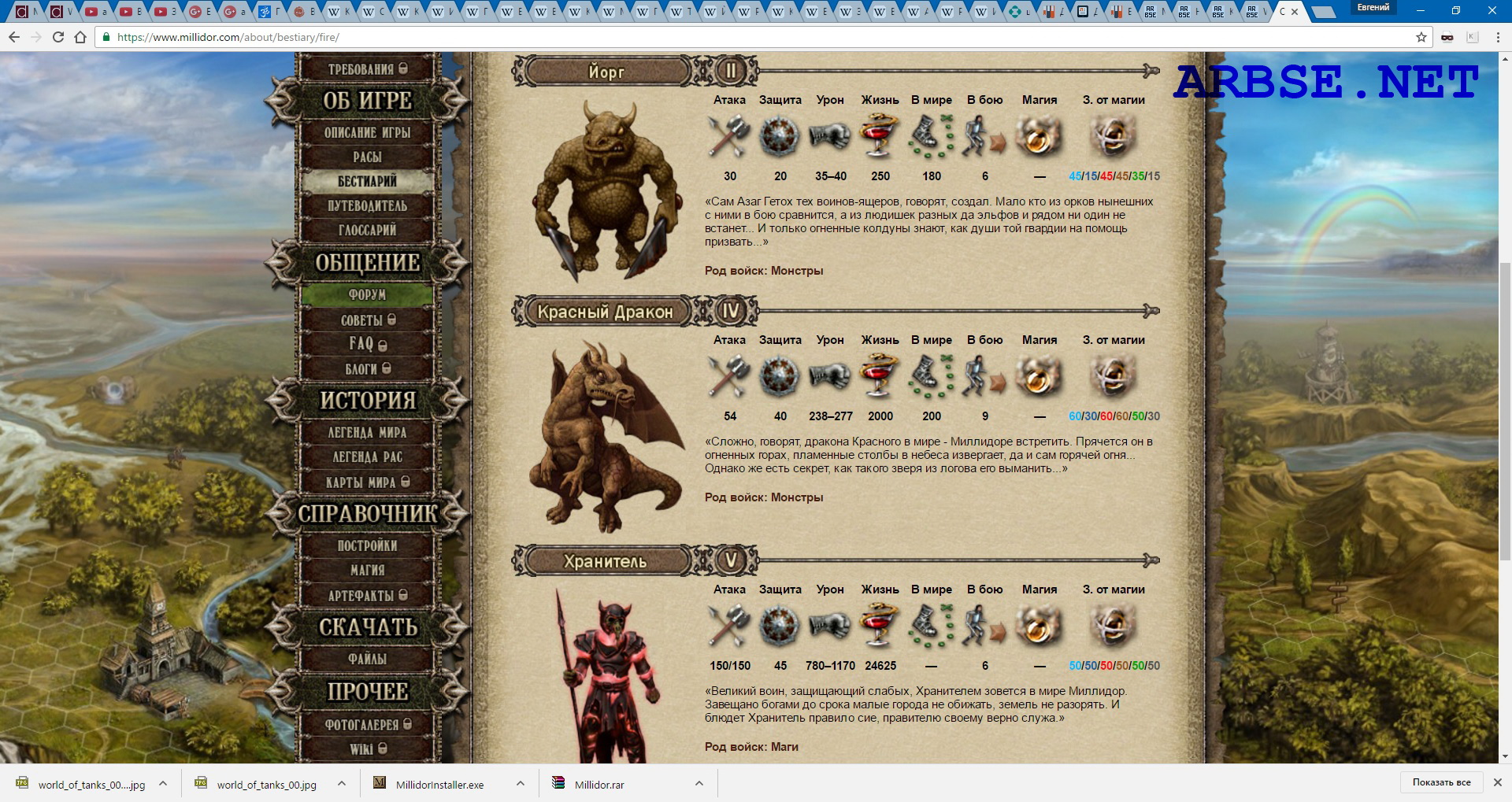The width and height of the screenshot is (1512, 802).
Task: Click the magic-defense icon in Йорг row
Action: [x=1113, y=136]
